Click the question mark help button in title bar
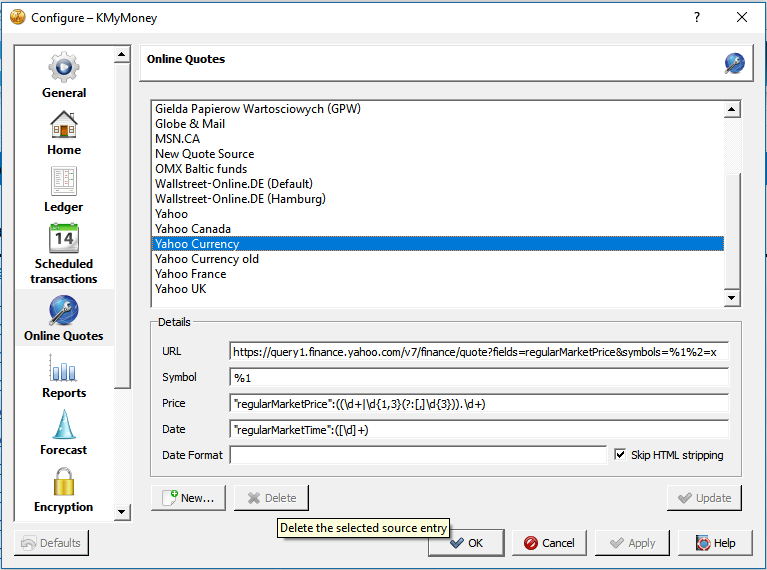767x570 pixels. click(697, 17)
